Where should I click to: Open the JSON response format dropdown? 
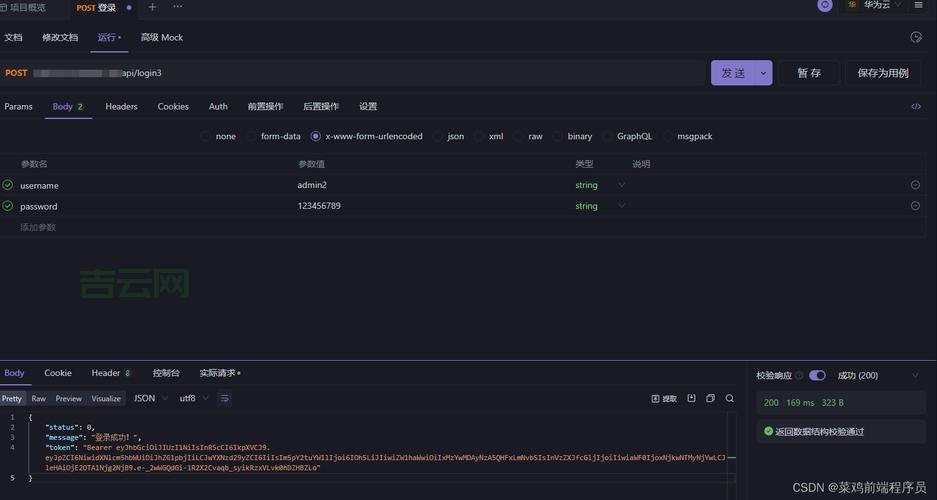(x=151, y=398)
